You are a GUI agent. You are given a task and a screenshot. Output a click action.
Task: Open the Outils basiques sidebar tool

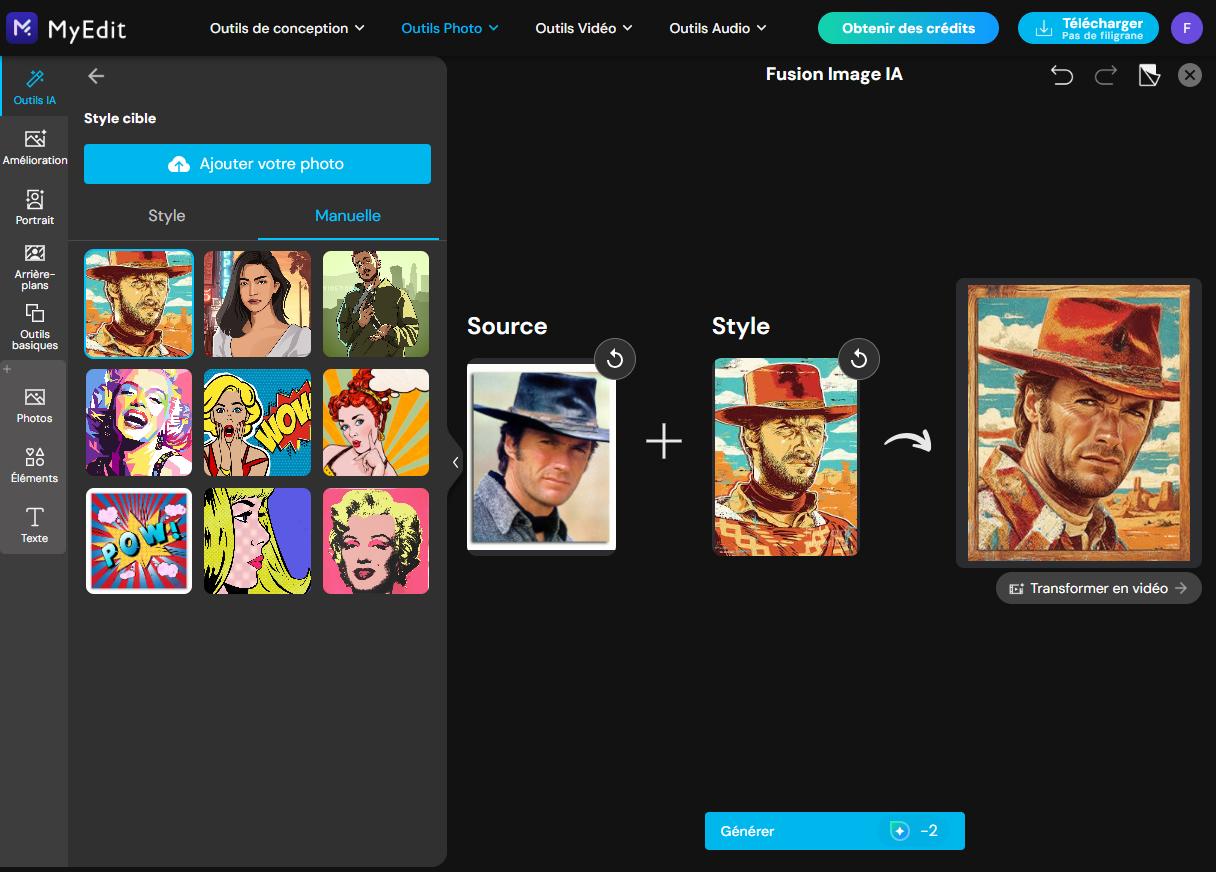tap(35, 327)
